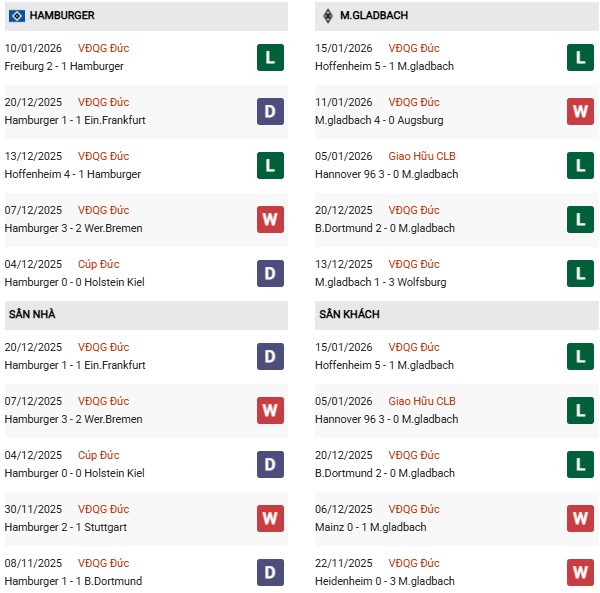Click L badge for Freiburg 2-1 Hamburger

click(x=270, y=57)
